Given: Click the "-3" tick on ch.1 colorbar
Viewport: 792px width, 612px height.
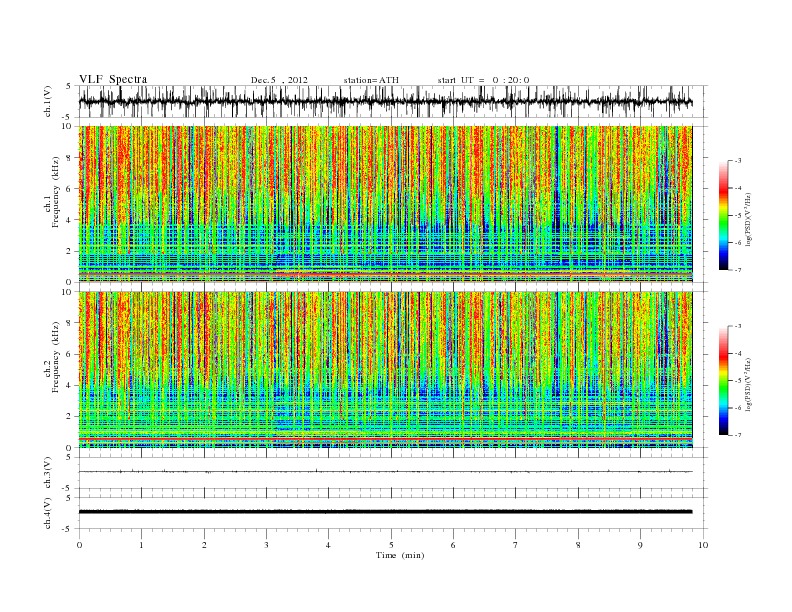Looking at the screenshot, I should [738, 161].
